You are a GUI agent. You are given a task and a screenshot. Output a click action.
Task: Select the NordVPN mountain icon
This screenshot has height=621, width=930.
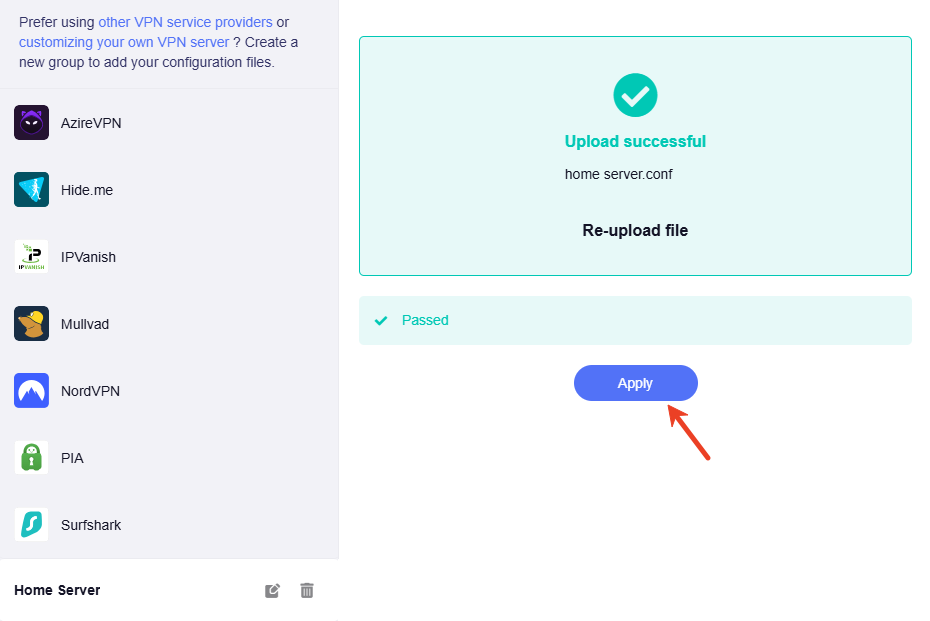(x=31, y=391)
